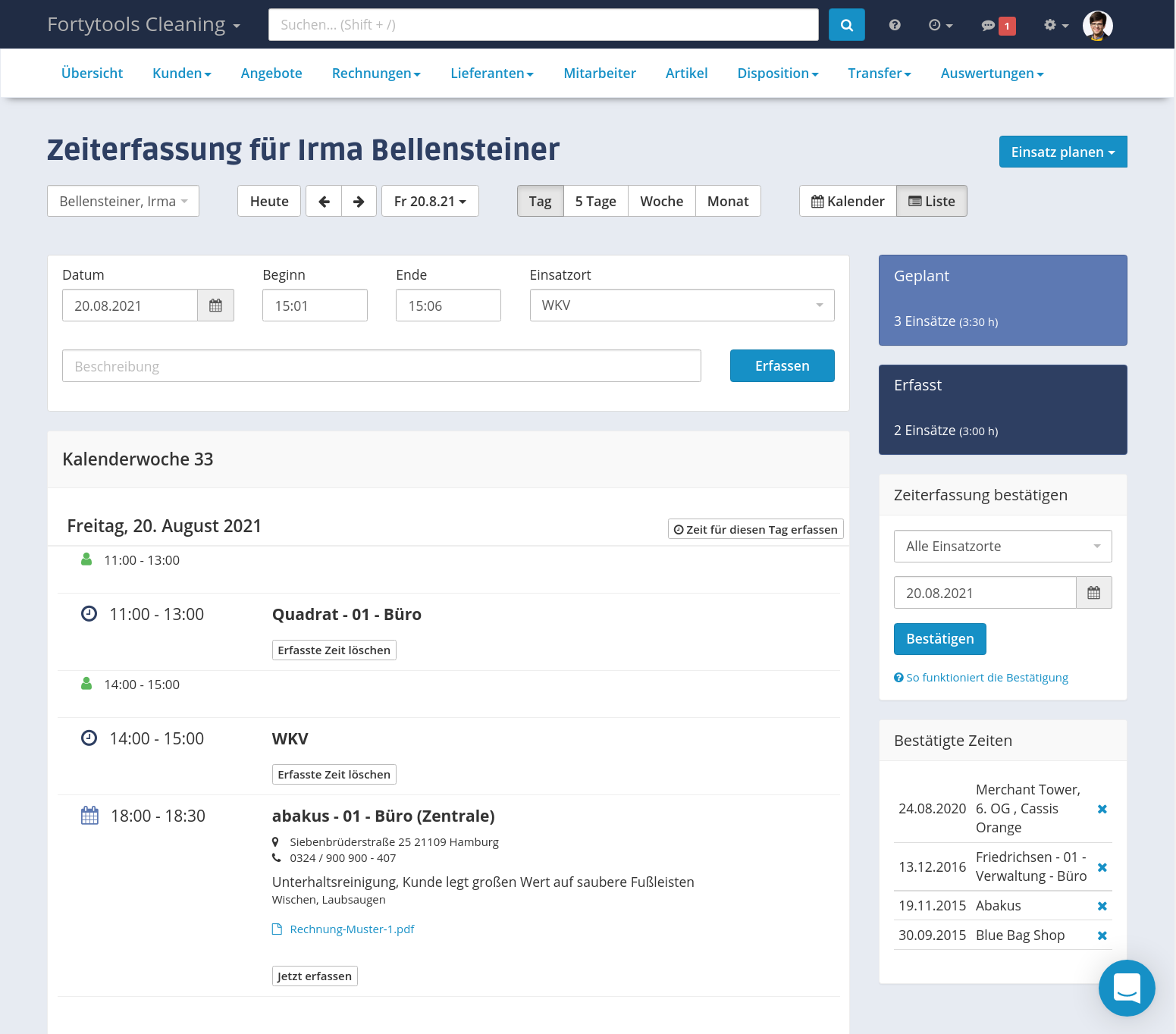Viewport: 1176px width, 1034px height.
Task: Remove confirmed time for Blue Bag Shop
Action: [1102, 935]
